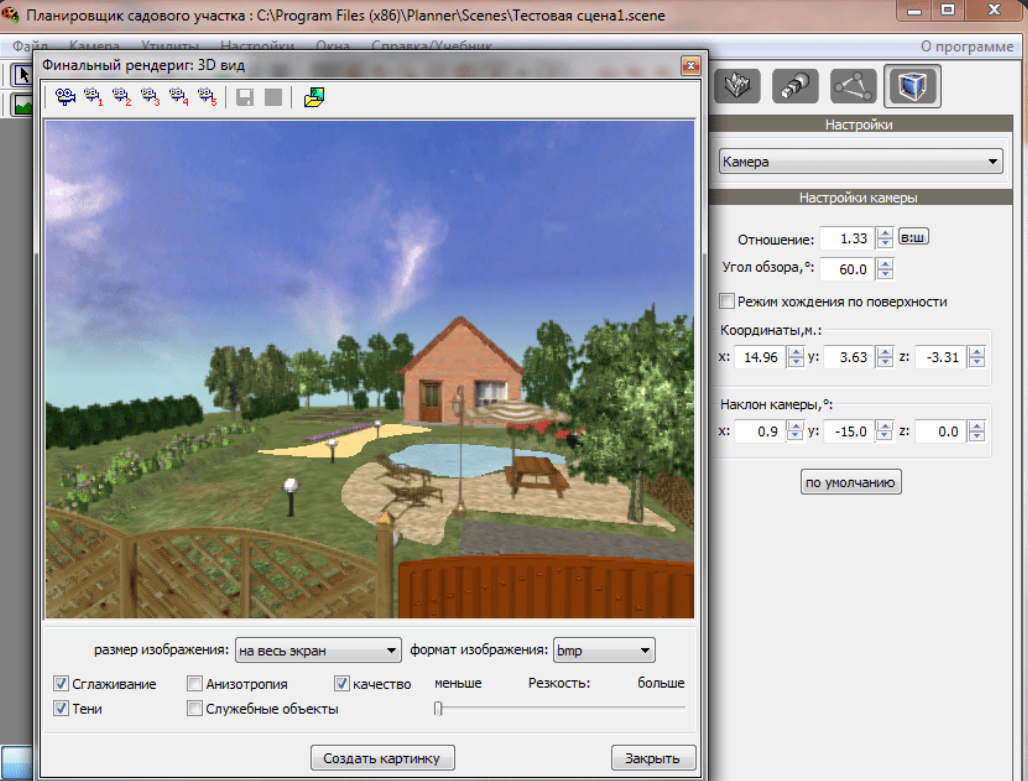This screenshot has height=781, width=1028.
Task: Click the Создать картинку button
Action: 382,758
